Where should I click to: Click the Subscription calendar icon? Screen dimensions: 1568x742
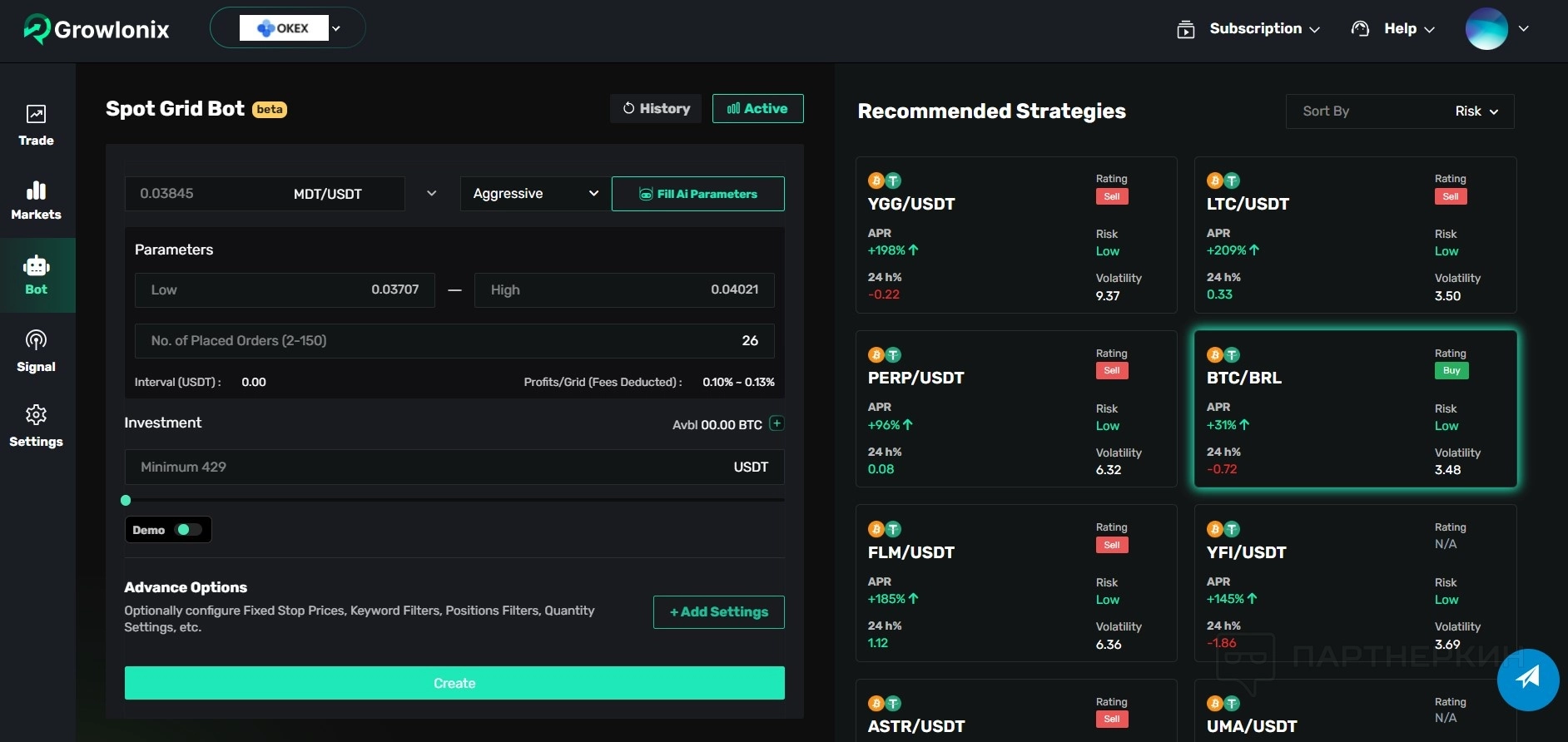[1186, 29]
